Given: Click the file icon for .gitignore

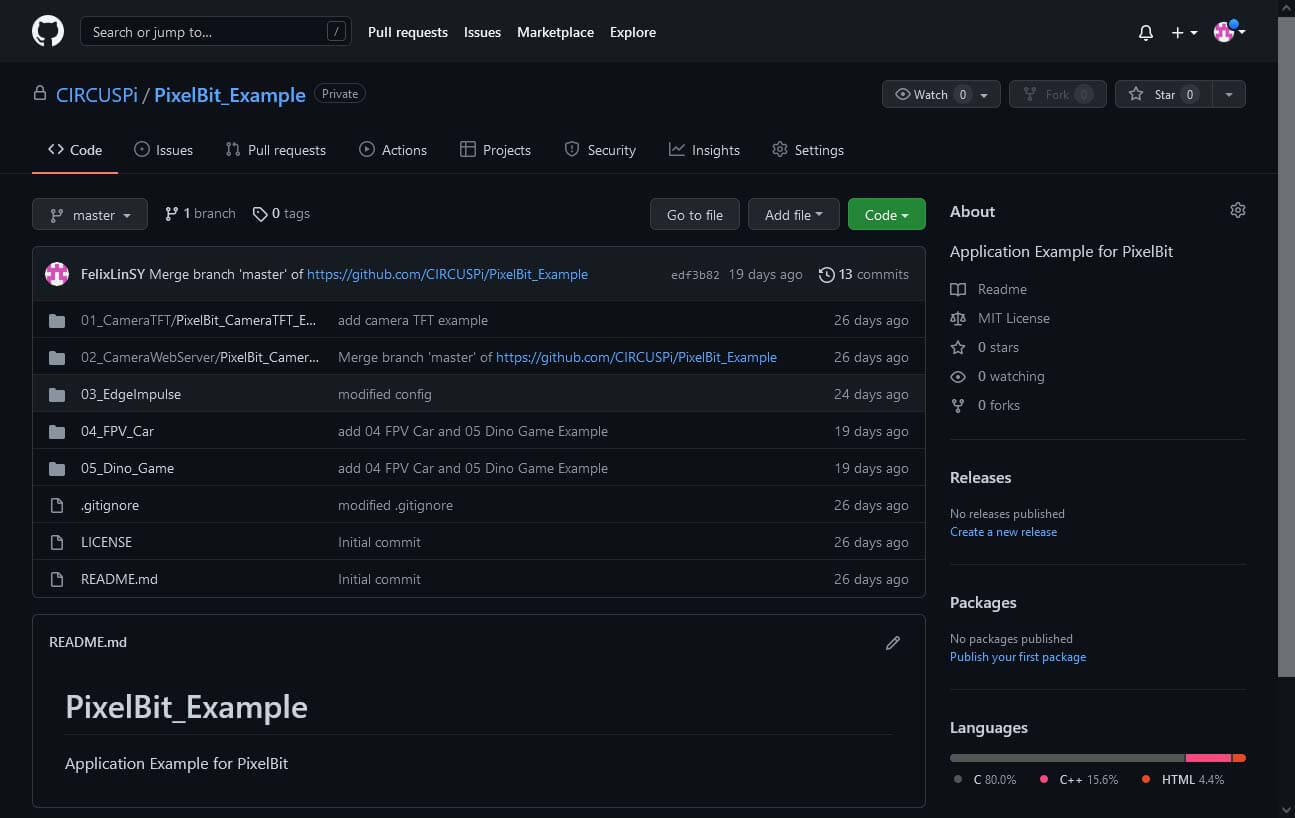Looking at the screenshot, I should (57, 505).
